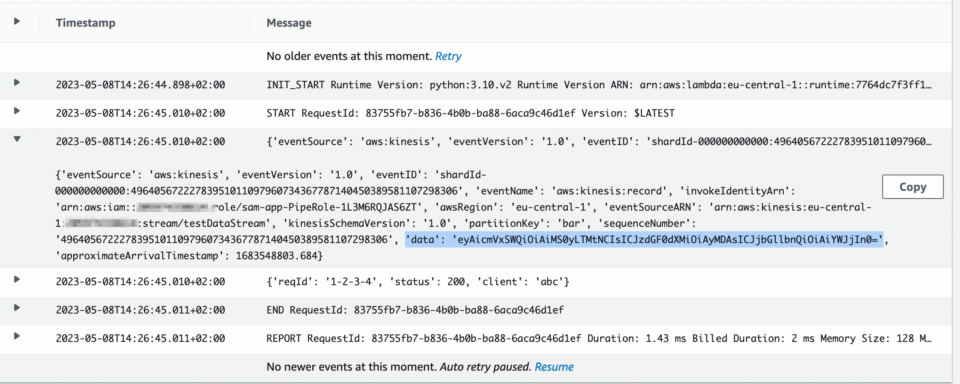
Task: Click the REPORT RequestId Duration message
Action: point(599,338)
